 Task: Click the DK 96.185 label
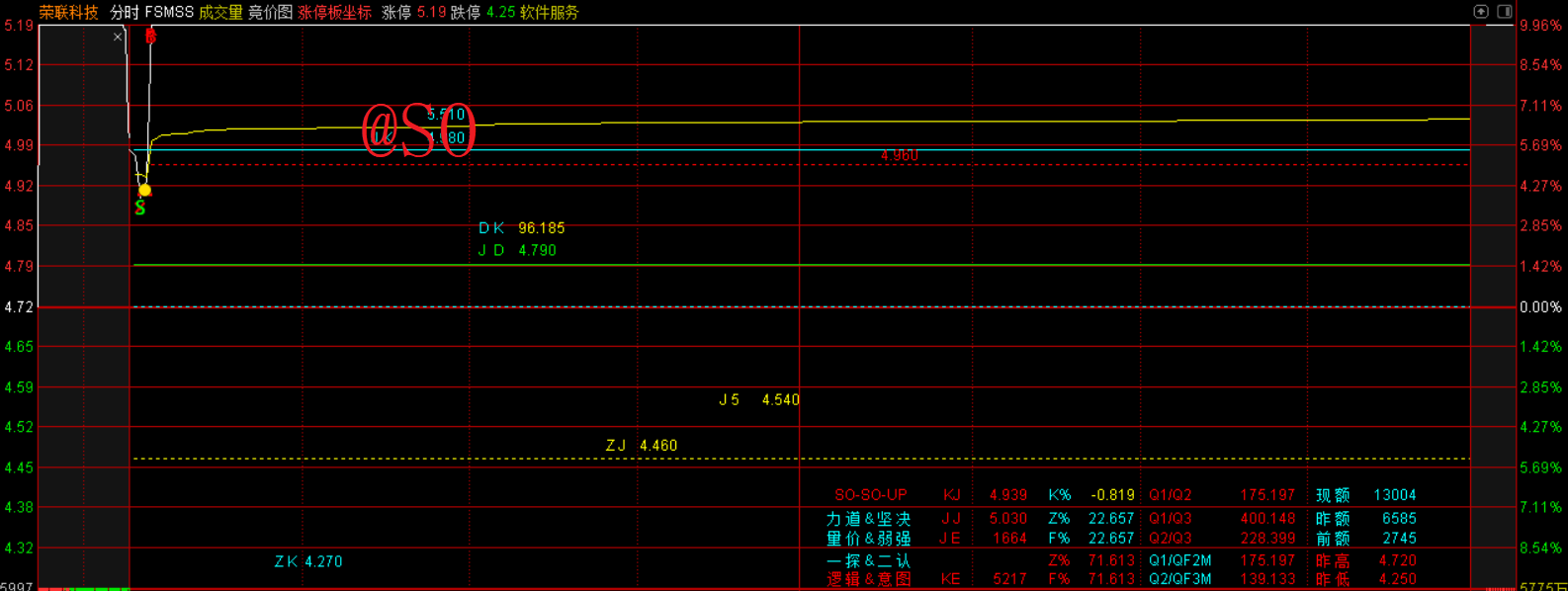522,228
